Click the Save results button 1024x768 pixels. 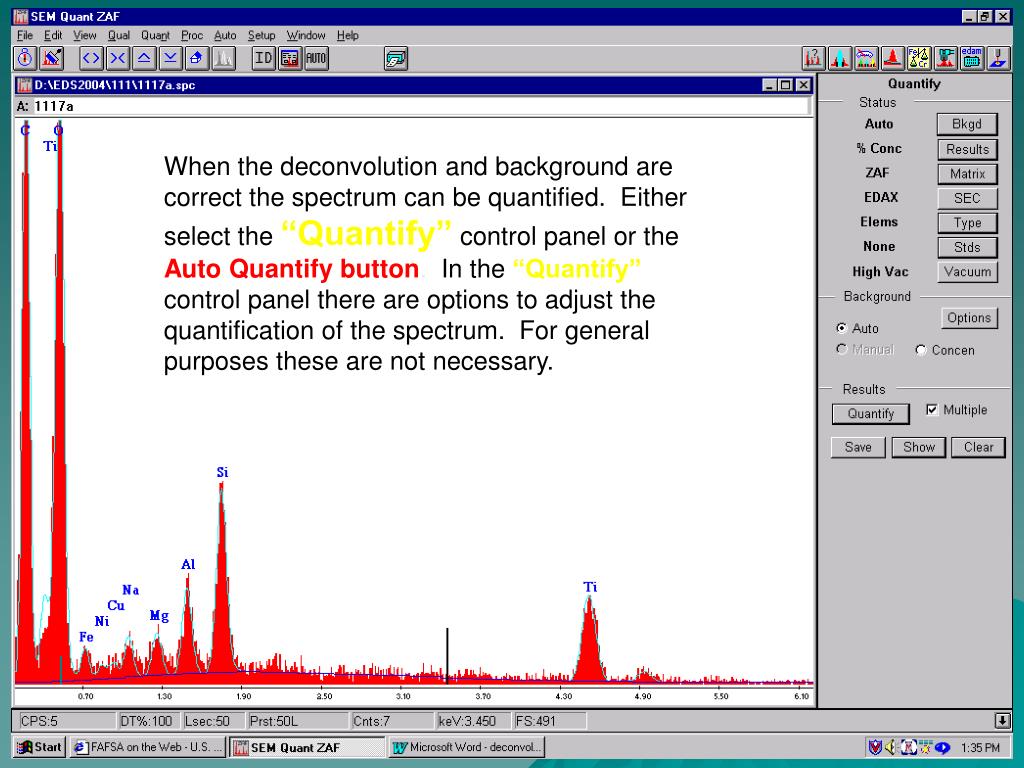tap(858, 447)
